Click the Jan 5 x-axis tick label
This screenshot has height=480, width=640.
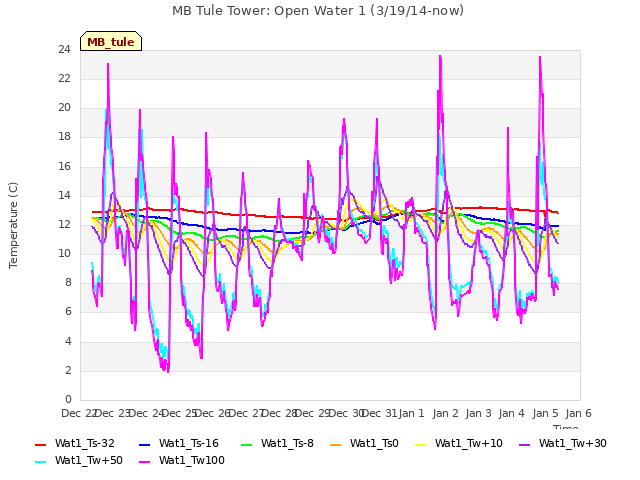point(545,413)
